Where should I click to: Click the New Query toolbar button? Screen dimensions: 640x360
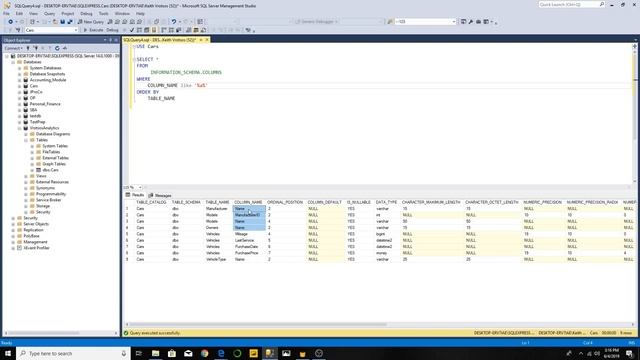91,22
